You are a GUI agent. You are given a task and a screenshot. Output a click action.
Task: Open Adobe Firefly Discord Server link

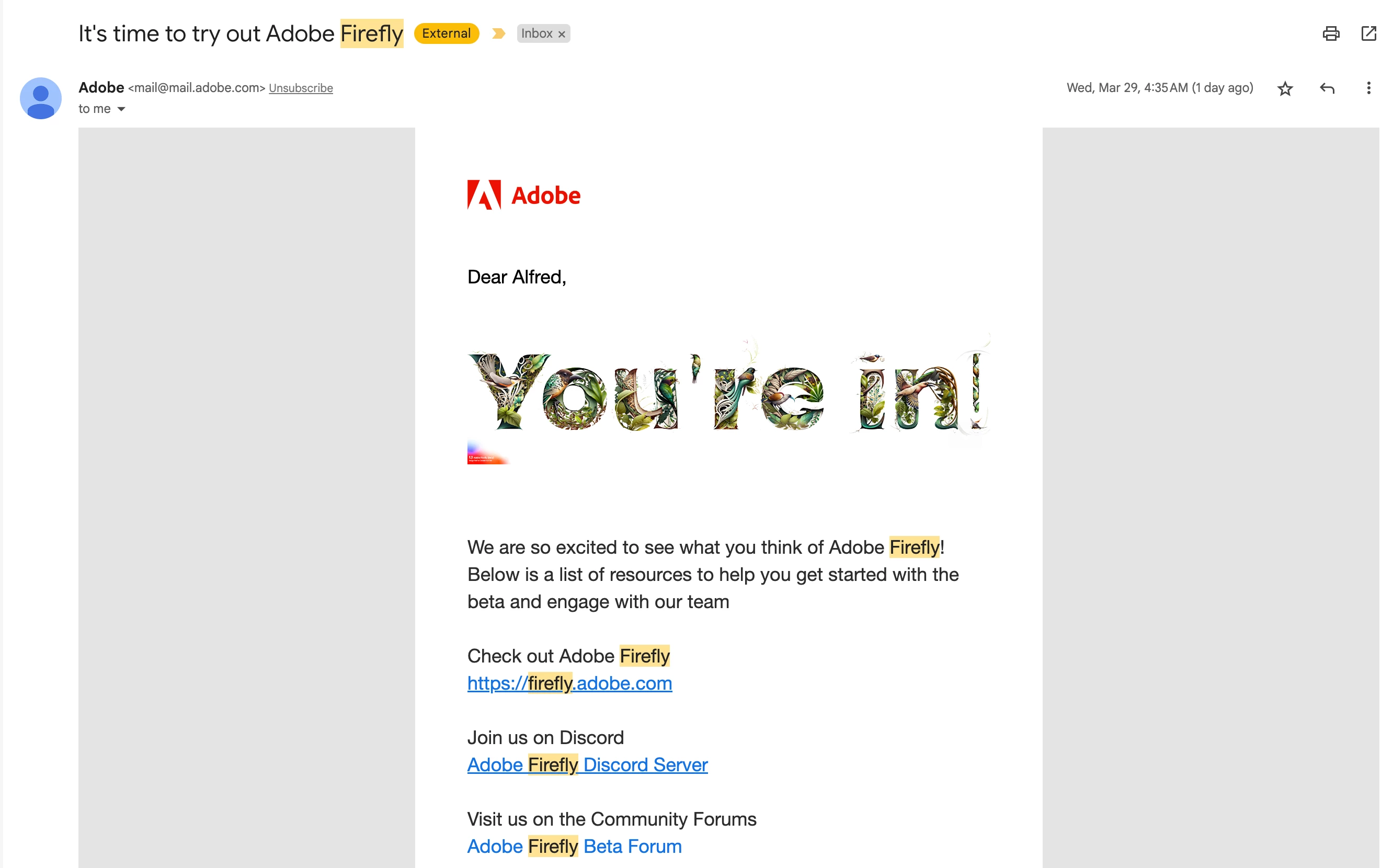(x=587, y=764)
